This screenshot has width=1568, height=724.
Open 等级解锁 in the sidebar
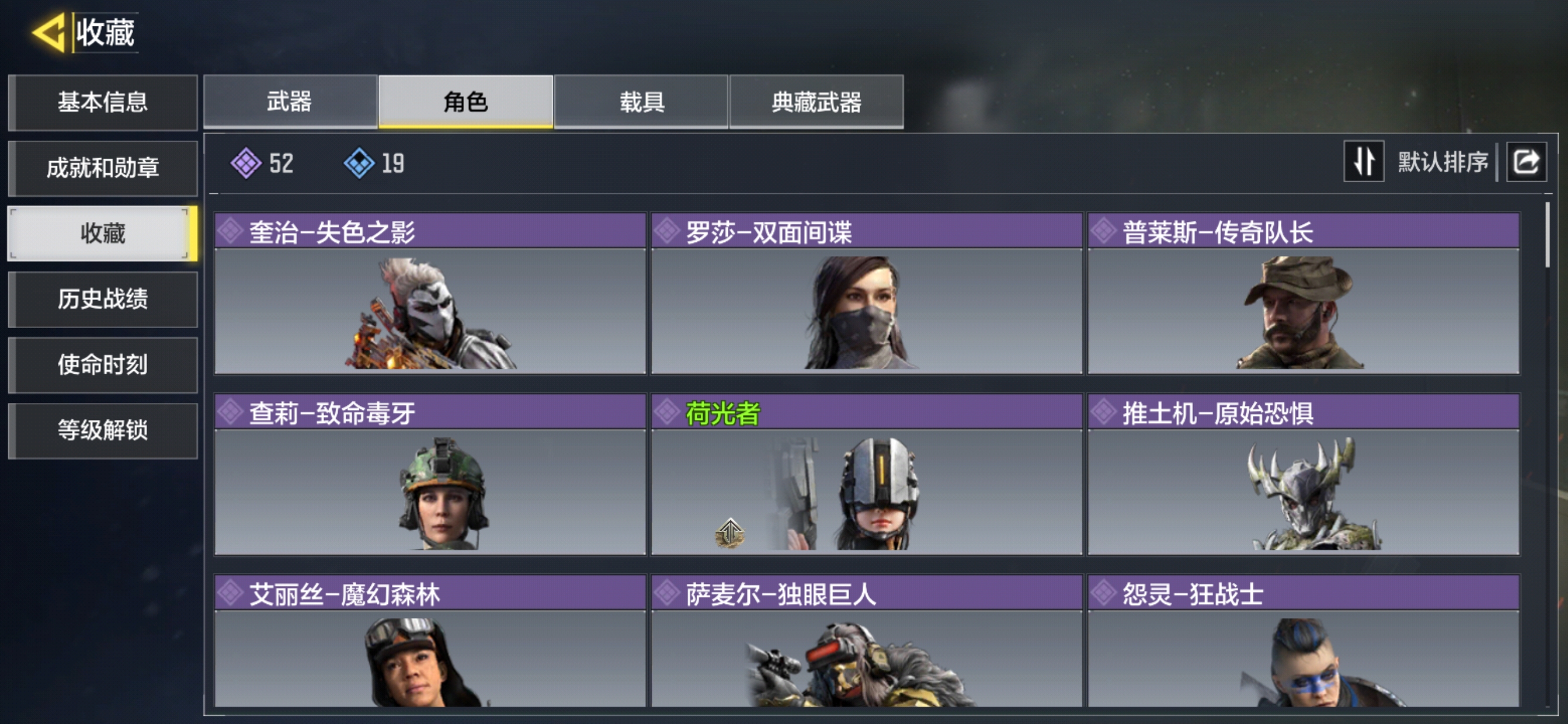click(103, 431)
